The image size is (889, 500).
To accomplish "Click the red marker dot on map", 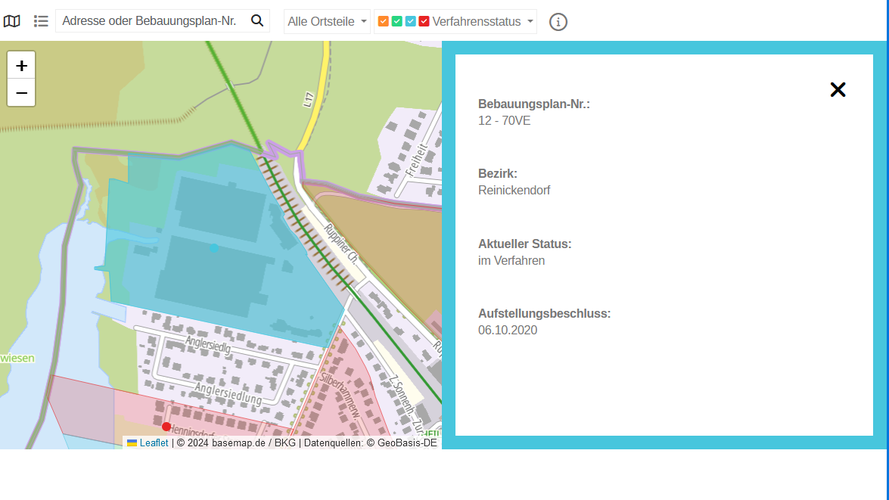I will pyautogui.click(x=166, y=427).
